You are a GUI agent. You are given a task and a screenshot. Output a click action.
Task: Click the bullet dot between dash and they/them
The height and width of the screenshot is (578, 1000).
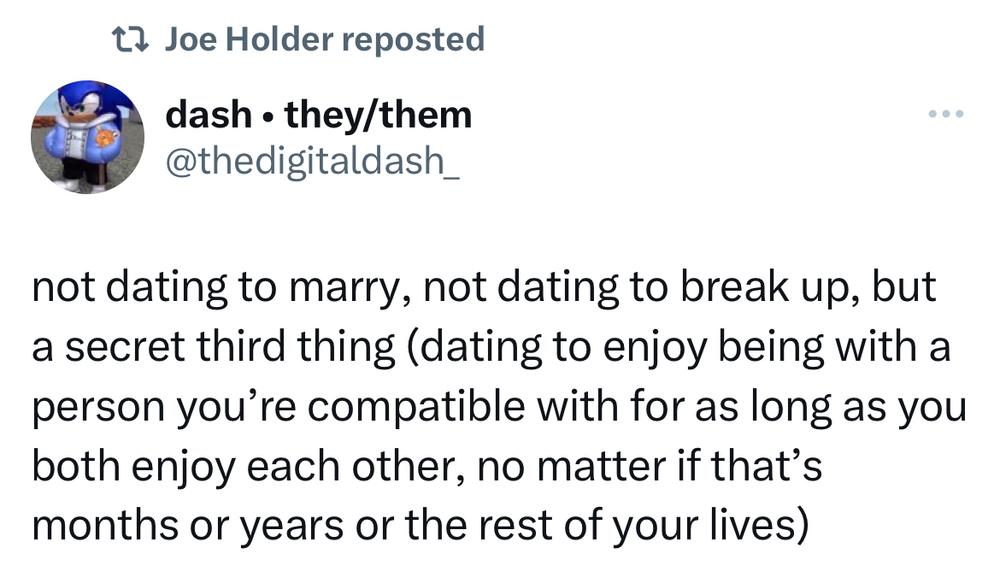[x=268, y=117]
